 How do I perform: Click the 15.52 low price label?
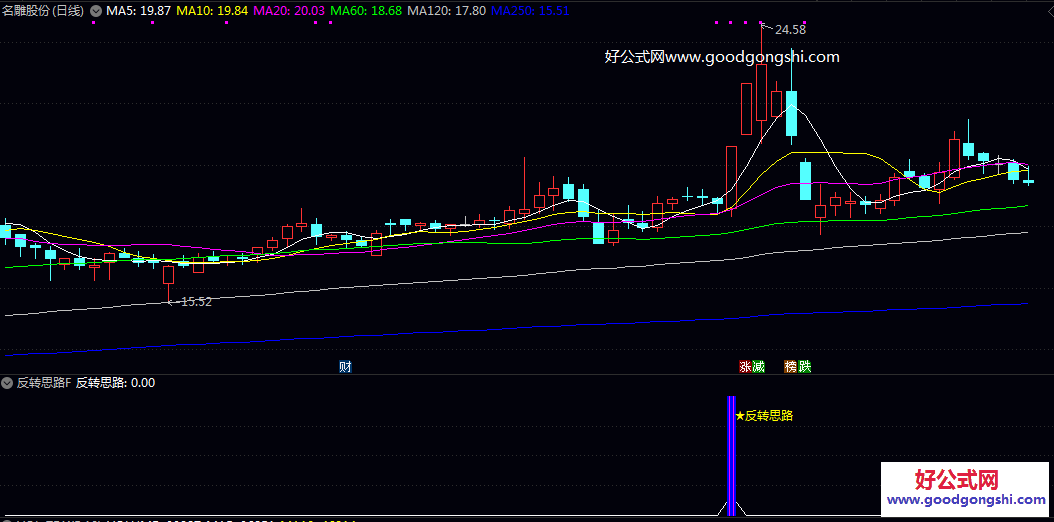(197, 302)
